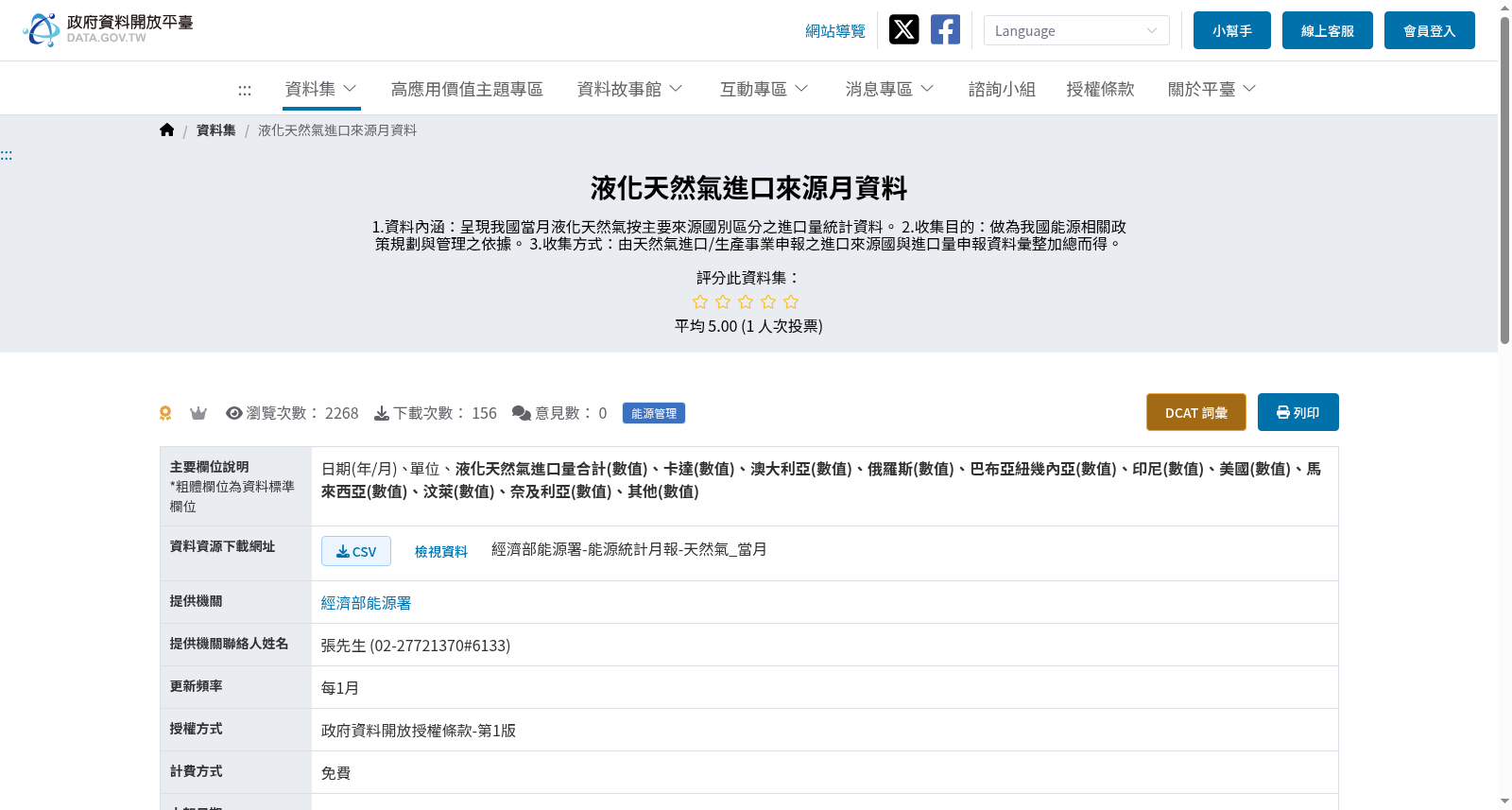The image size is (1512, 810).
Task: Click the 評分此資料集 label
Action: click(x=748, y=278)
